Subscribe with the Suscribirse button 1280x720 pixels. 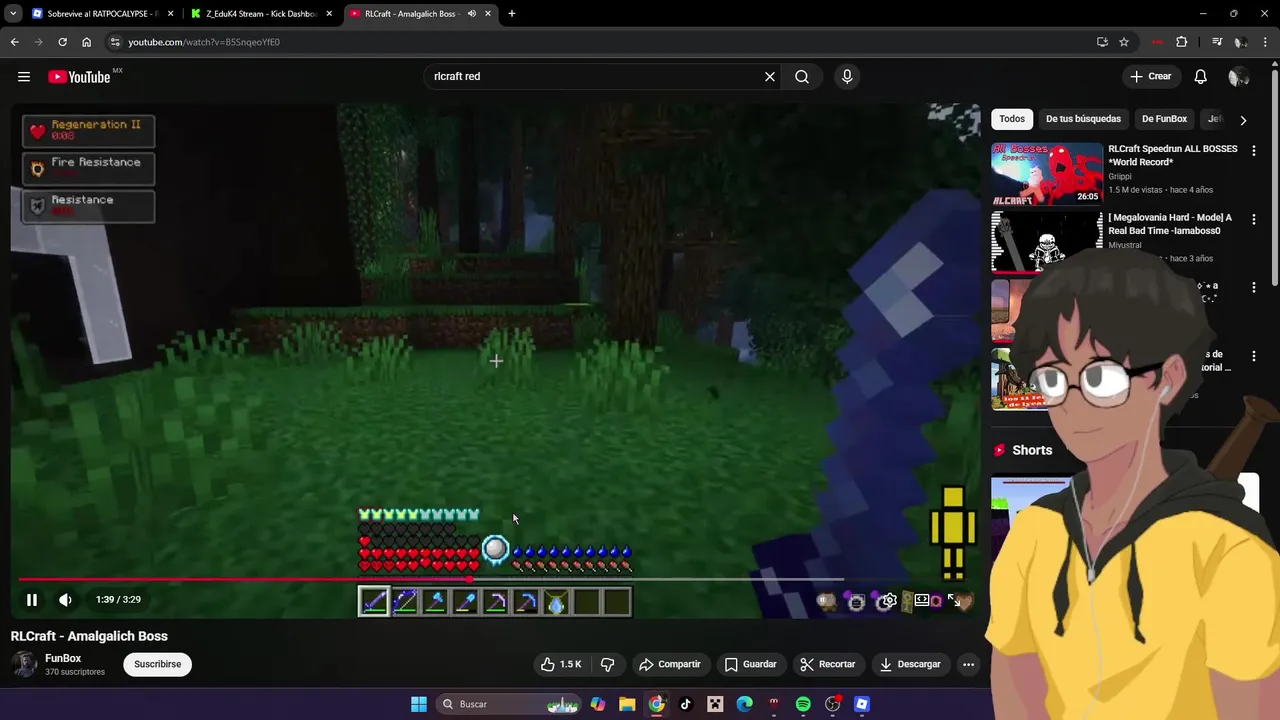point(158,664)
